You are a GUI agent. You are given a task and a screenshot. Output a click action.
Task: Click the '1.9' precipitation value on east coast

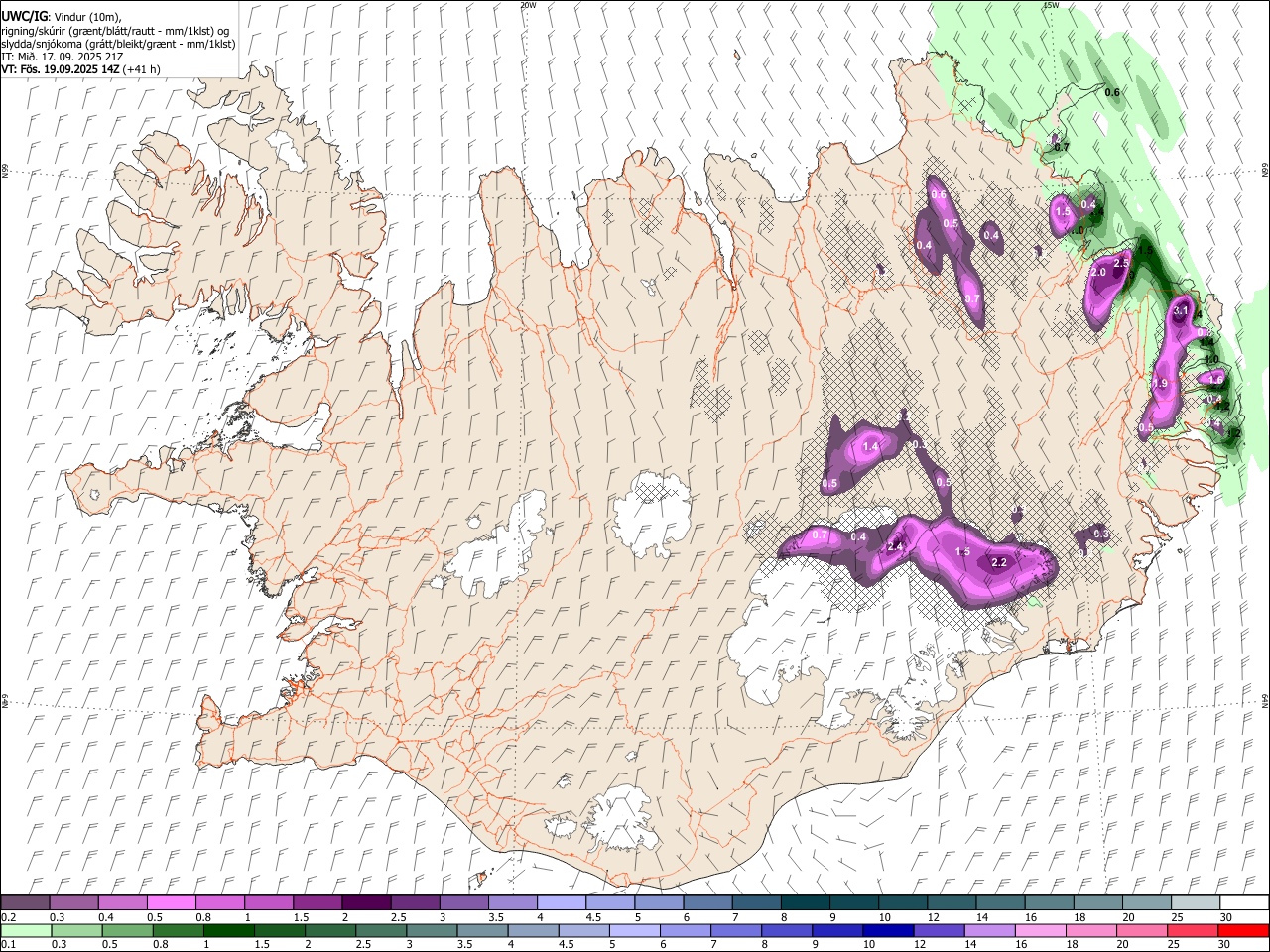(1160, 383)
